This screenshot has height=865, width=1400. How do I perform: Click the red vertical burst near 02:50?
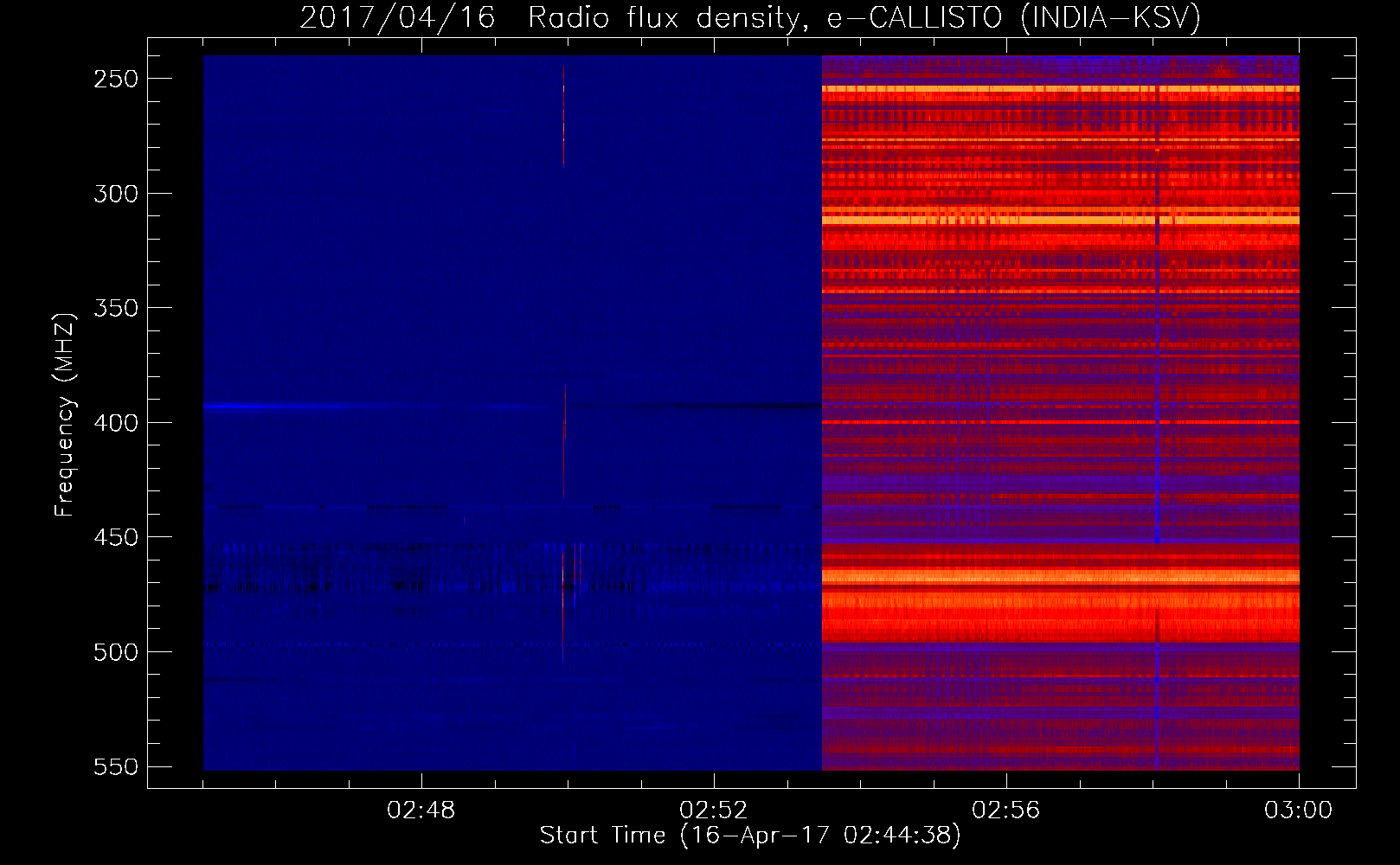tap(563, 603)
